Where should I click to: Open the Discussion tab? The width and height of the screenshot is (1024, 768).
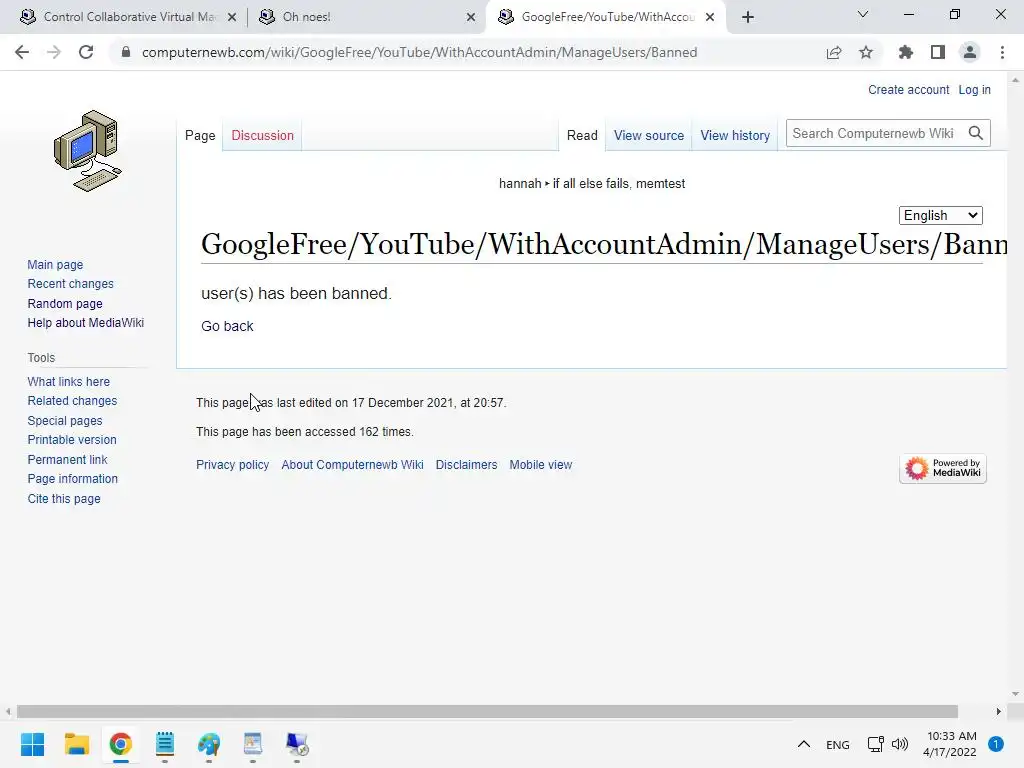[x=263, y=135]
